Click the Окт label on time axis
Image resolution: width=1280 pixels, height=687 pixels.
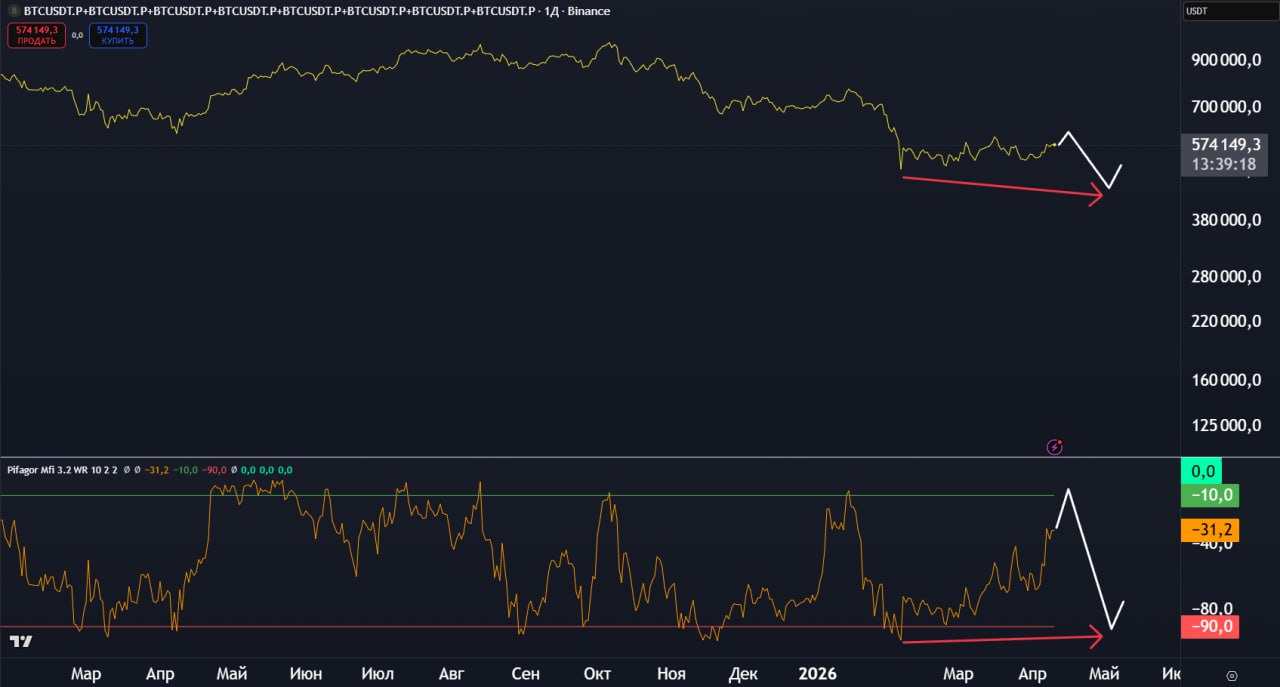tap(597, 674)
